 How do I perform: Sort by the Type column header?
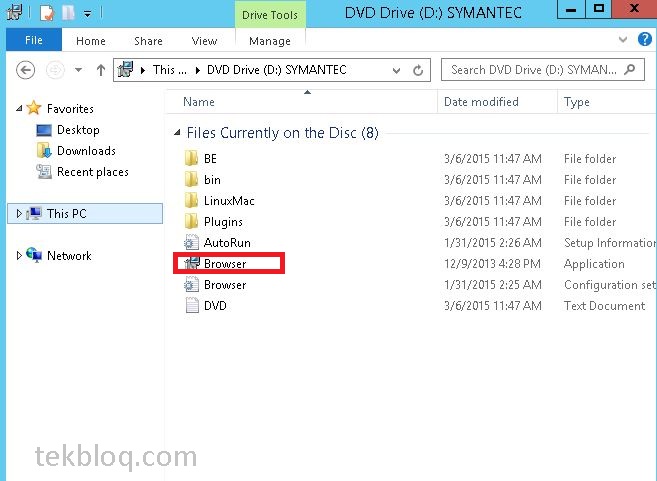577,102
